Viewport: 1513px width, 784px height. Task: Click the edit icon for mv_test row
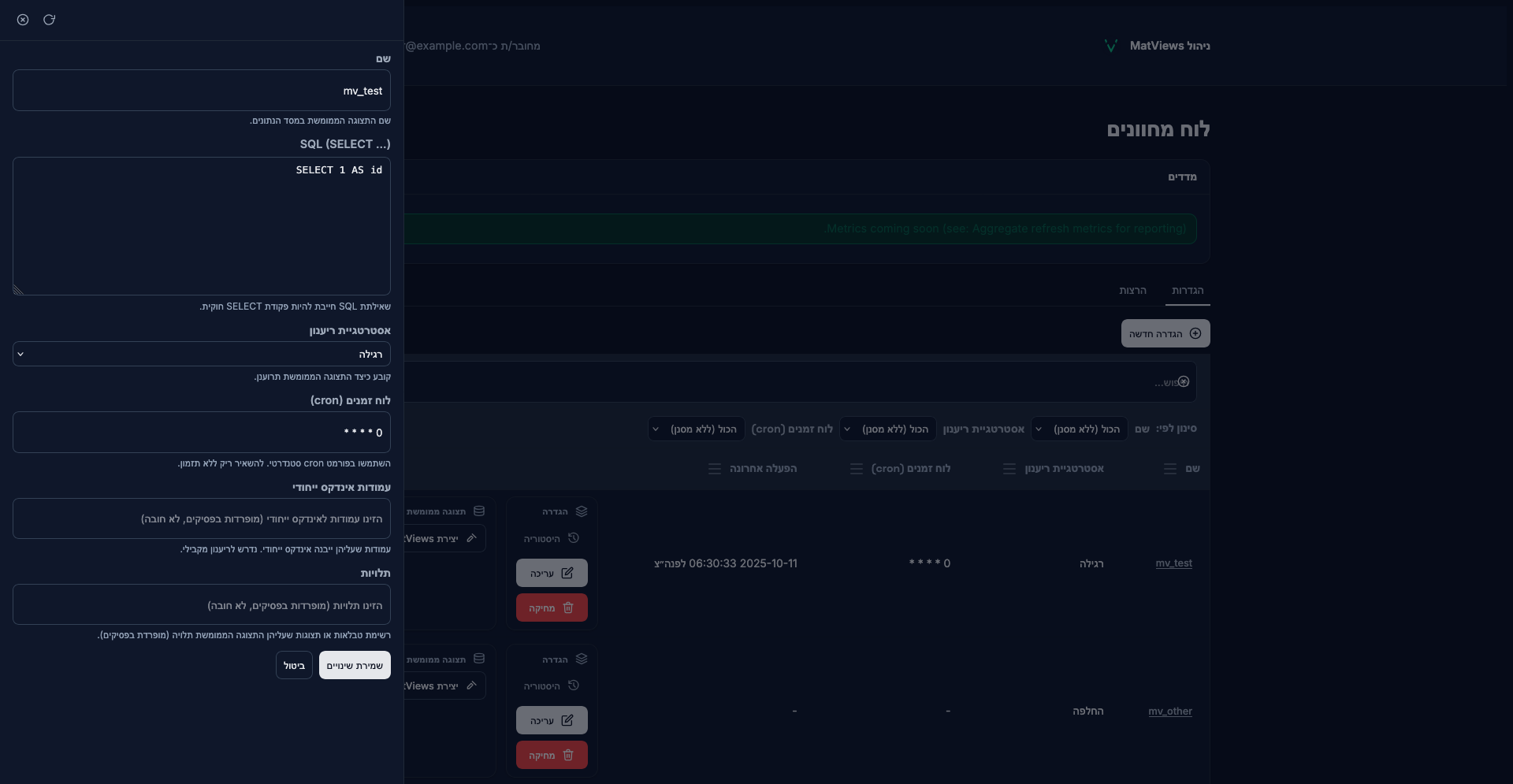tap(567, 573)
